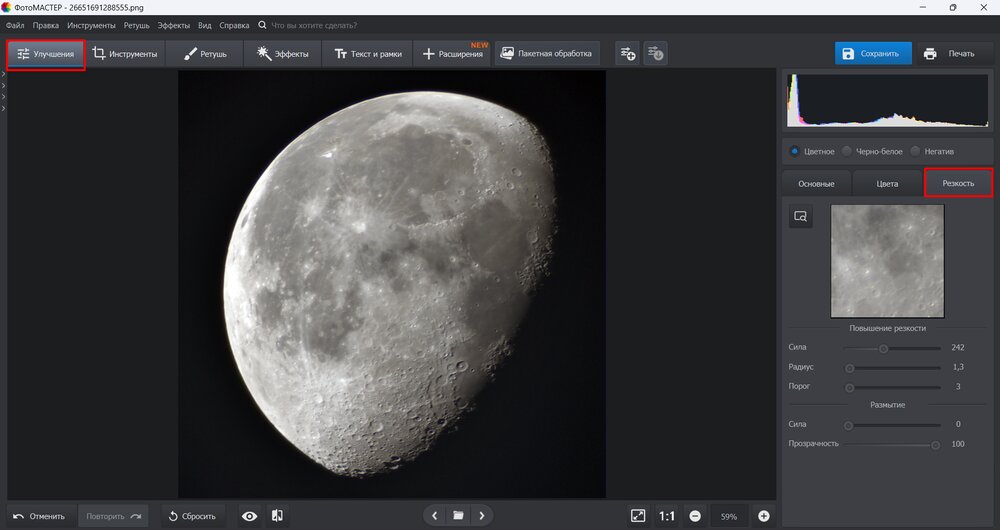
Task: Zoom in with the plus icon
Action: (x=764, y=516)
